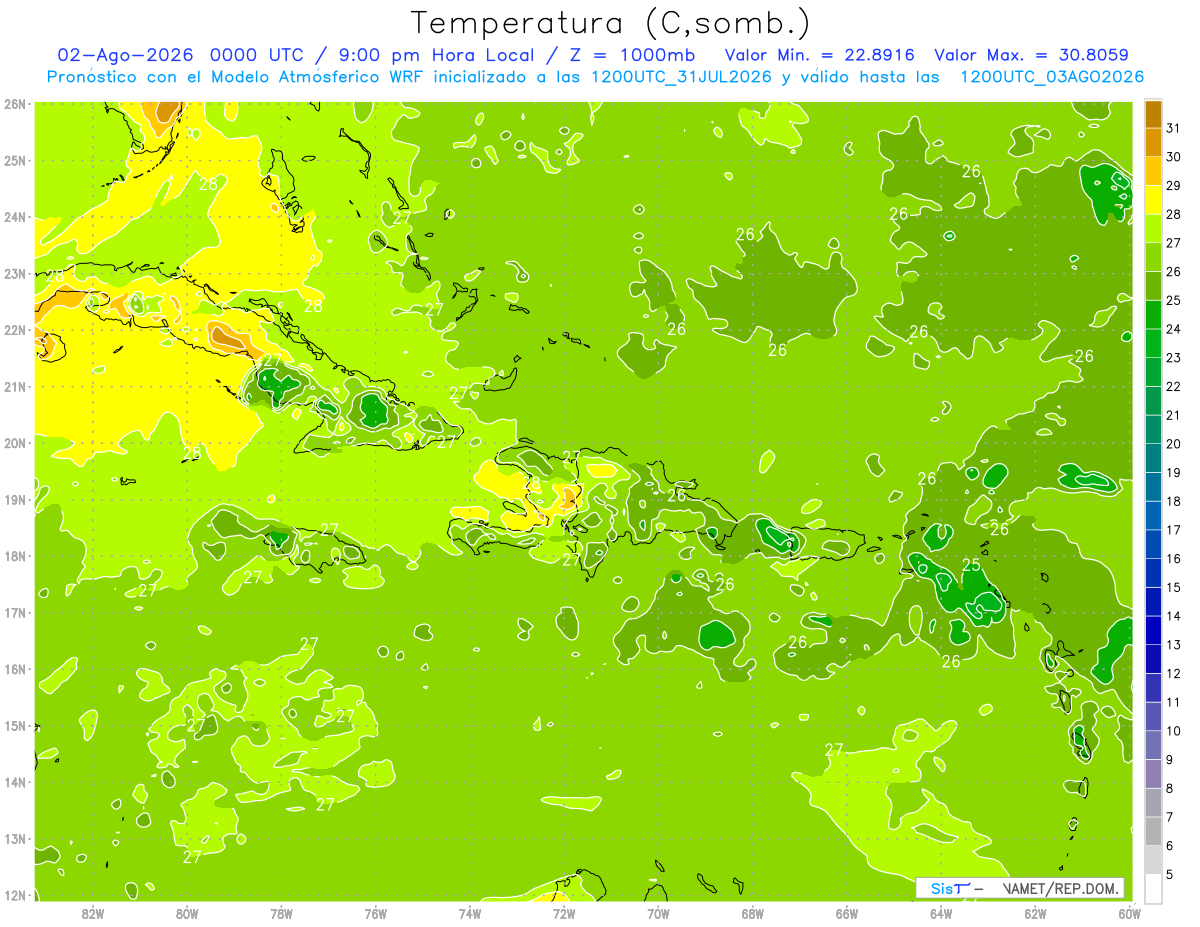Click the 62W longitude axis label
1200x927 pixels.
pyautogui.click(x=1035, y=914)
